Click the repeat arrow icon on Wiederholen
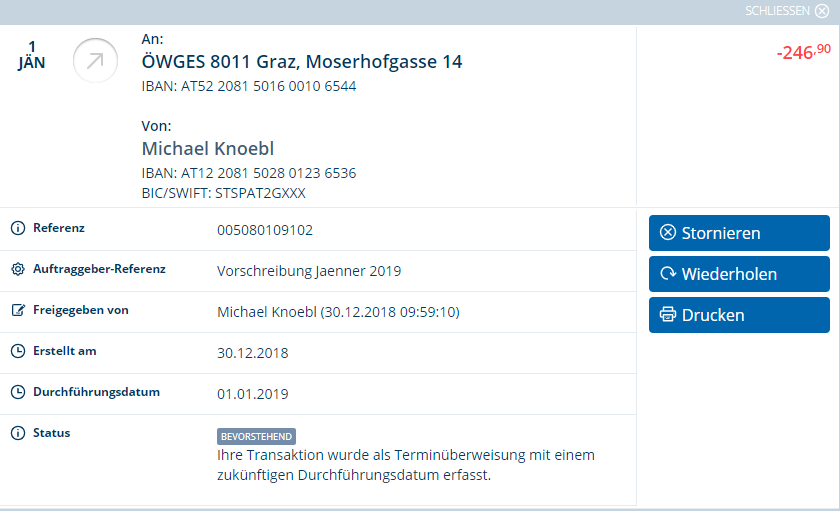This screenshot has height=511, width=840. pyautogui.click(x=668, y=274)
